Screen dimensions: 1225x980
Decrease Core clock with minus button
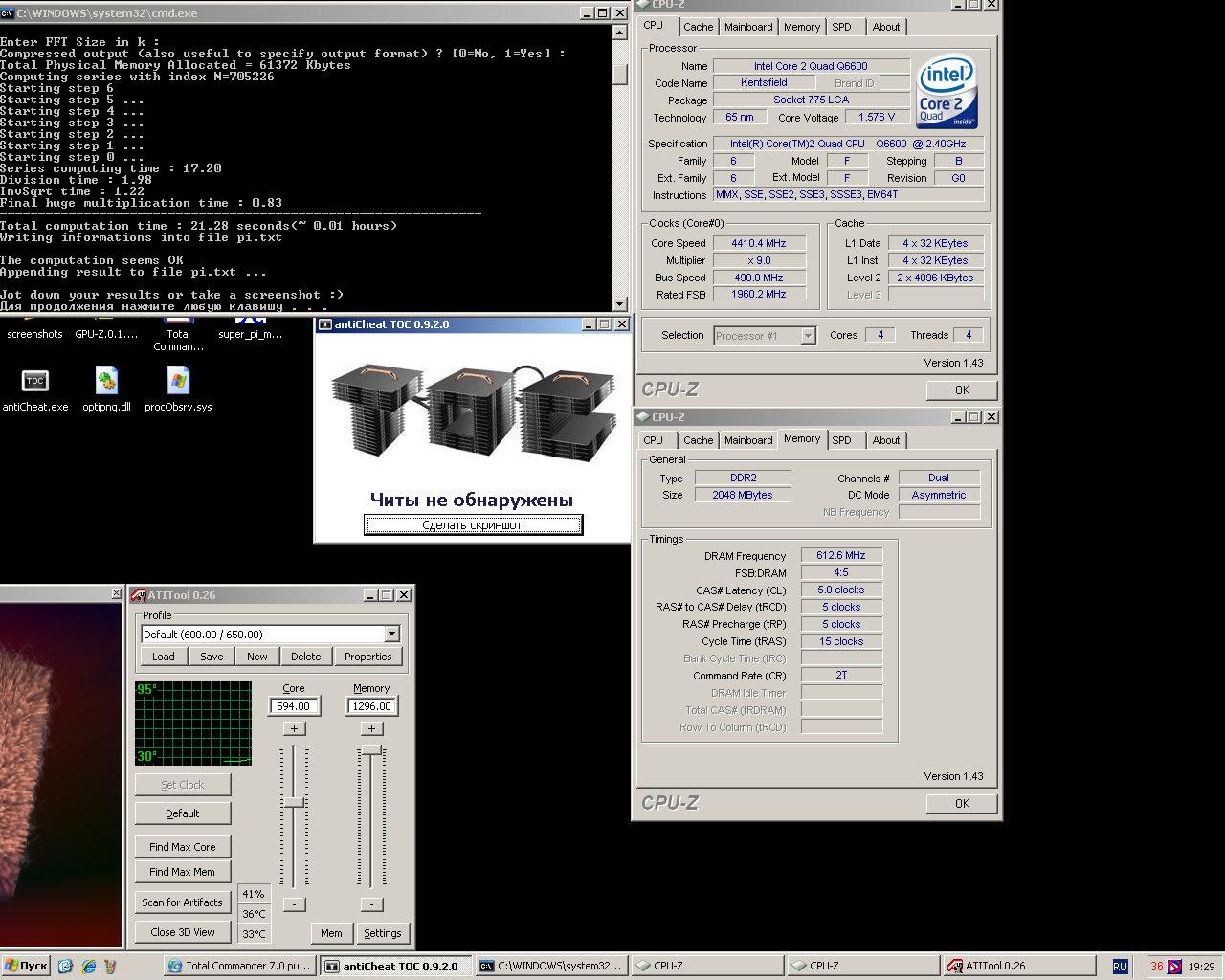pos(294,904)
